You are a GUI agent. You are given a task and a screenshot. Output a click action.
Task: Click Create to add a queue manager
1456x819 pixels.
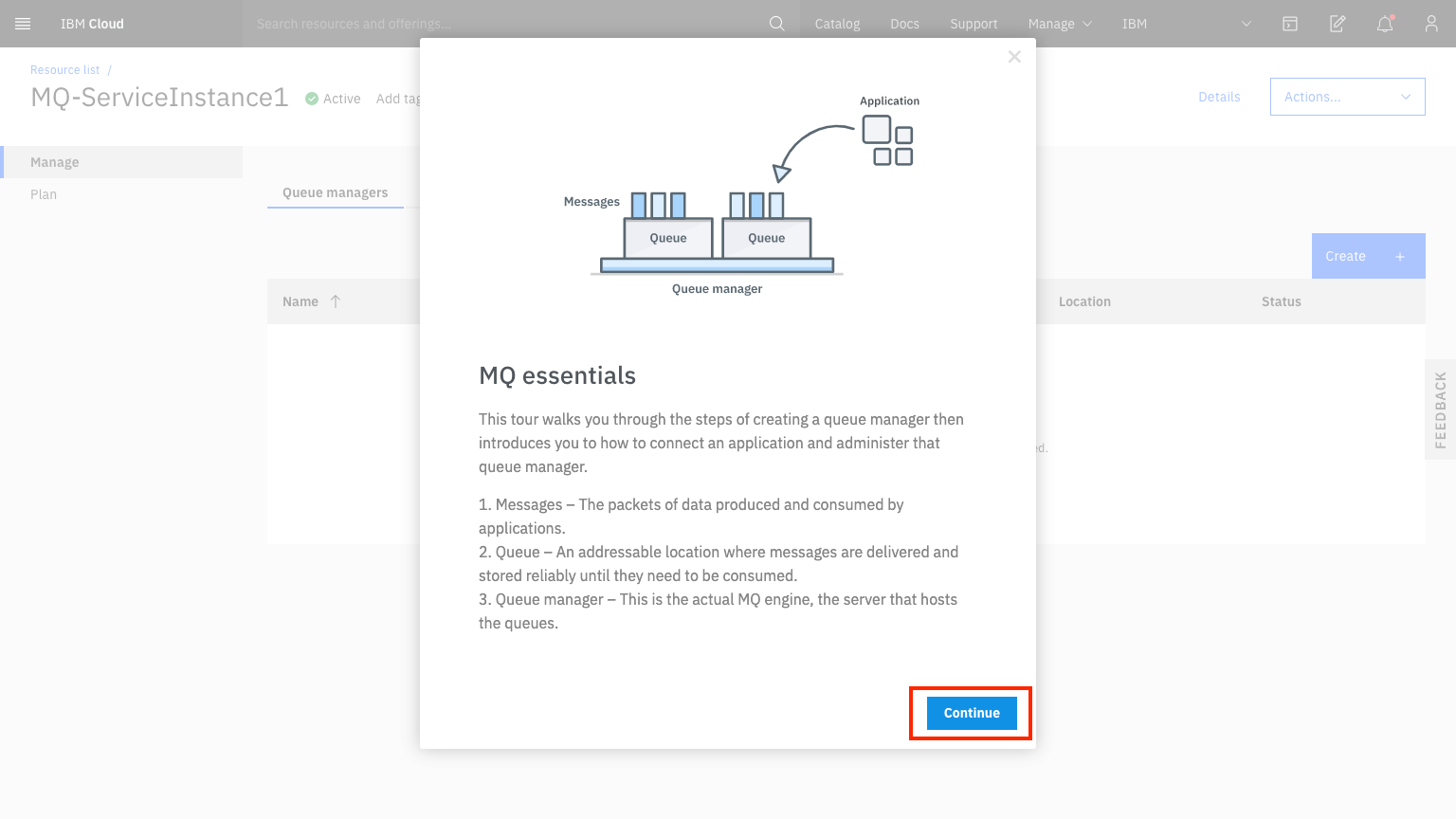(1368, 255)
